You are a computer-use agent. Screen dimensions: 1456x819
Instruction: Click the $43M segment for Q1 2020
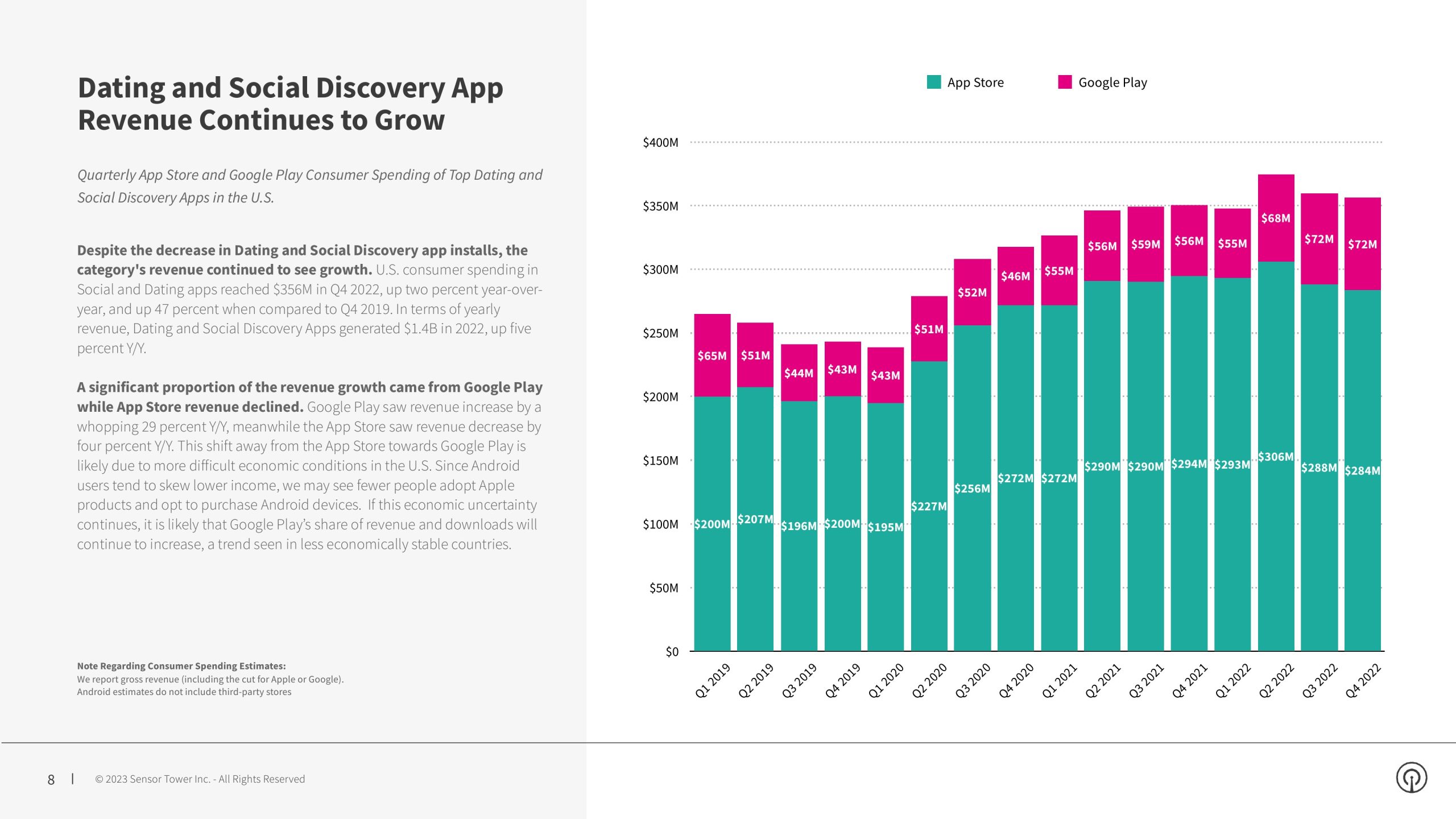[x=886, y=375]
